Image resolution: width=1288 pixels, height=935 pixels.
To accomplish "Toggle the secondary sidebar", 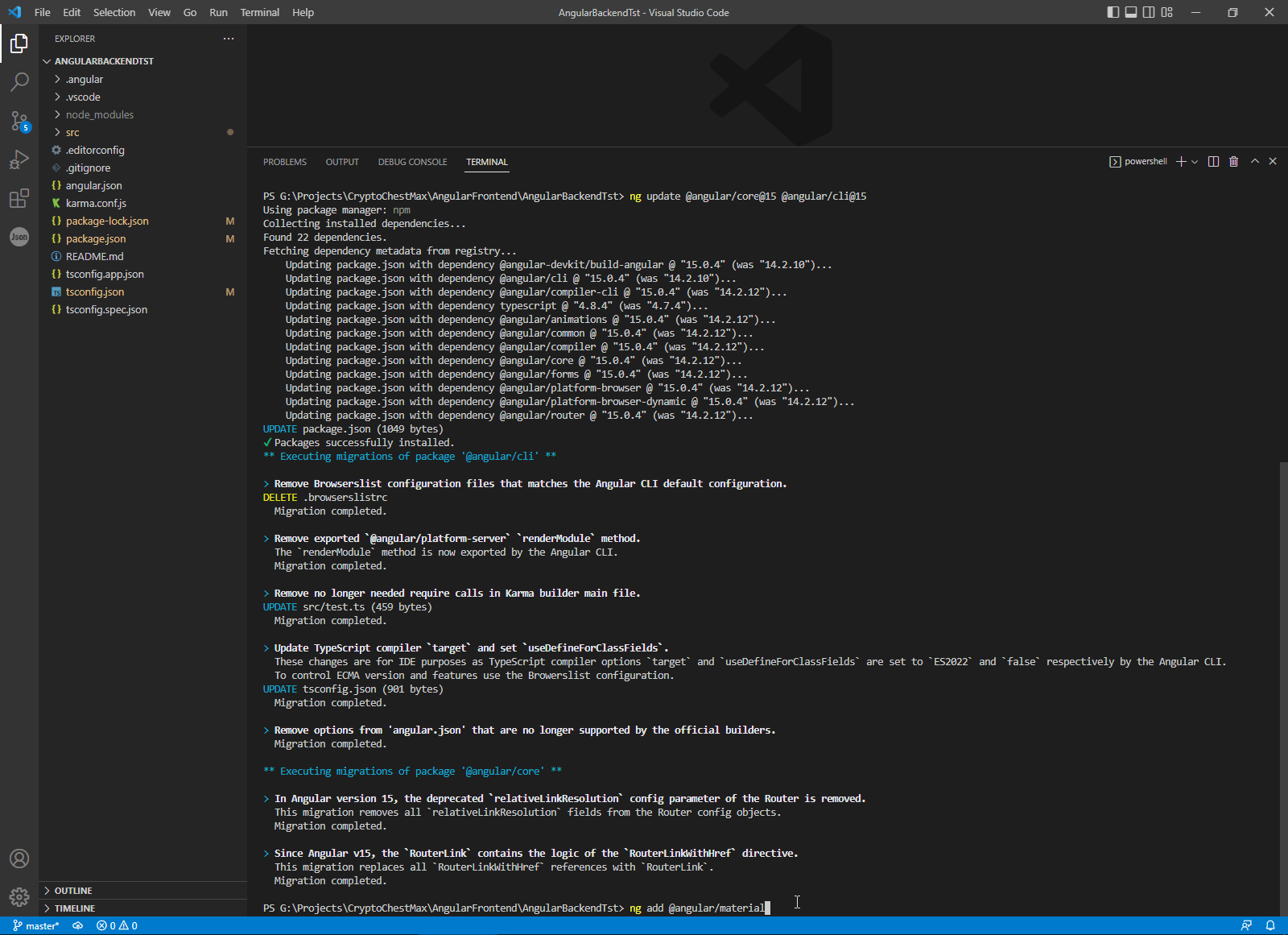I will tap(1149, 12).
